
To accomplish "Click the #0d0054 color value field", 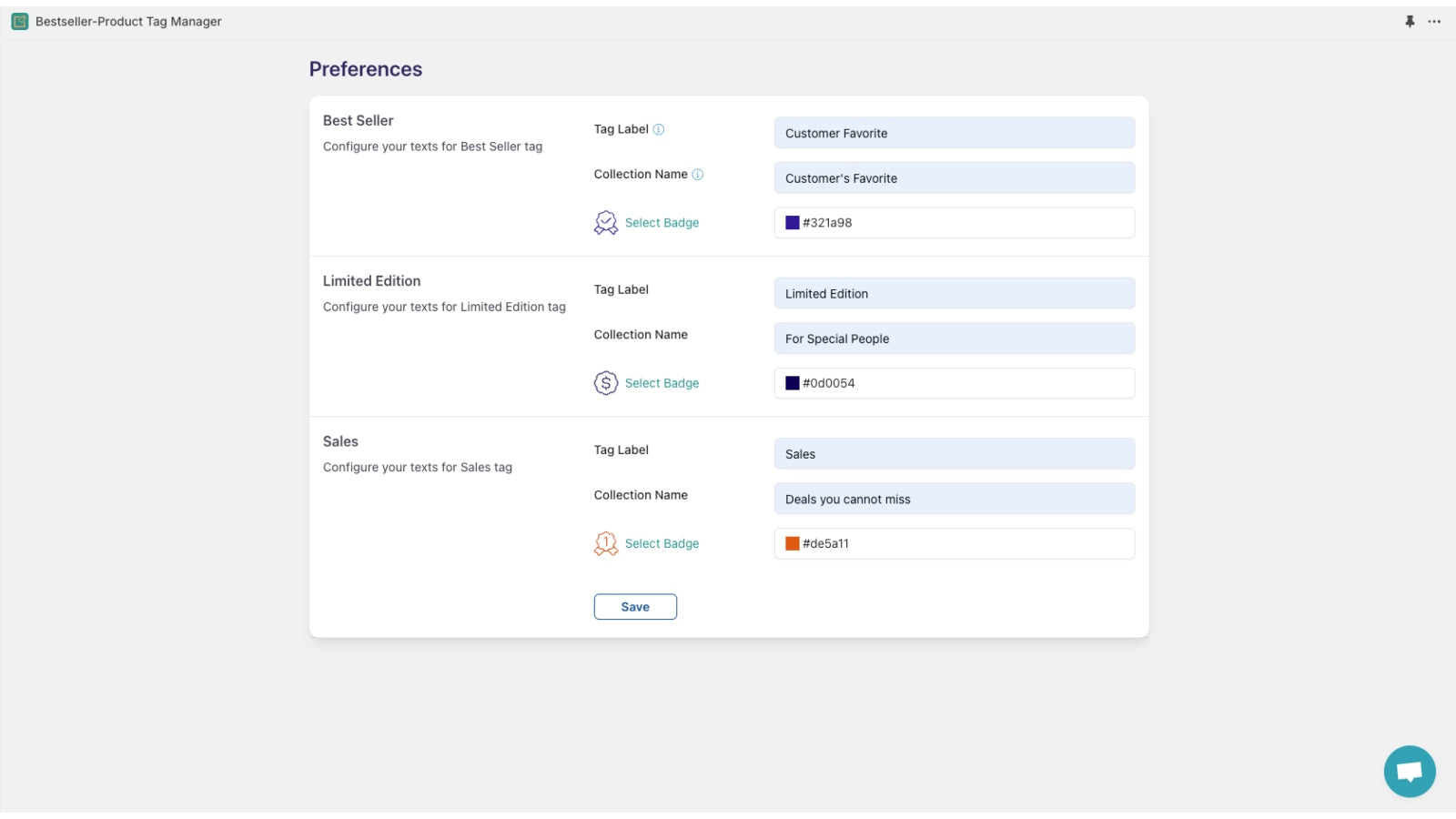I will (954, 383).
